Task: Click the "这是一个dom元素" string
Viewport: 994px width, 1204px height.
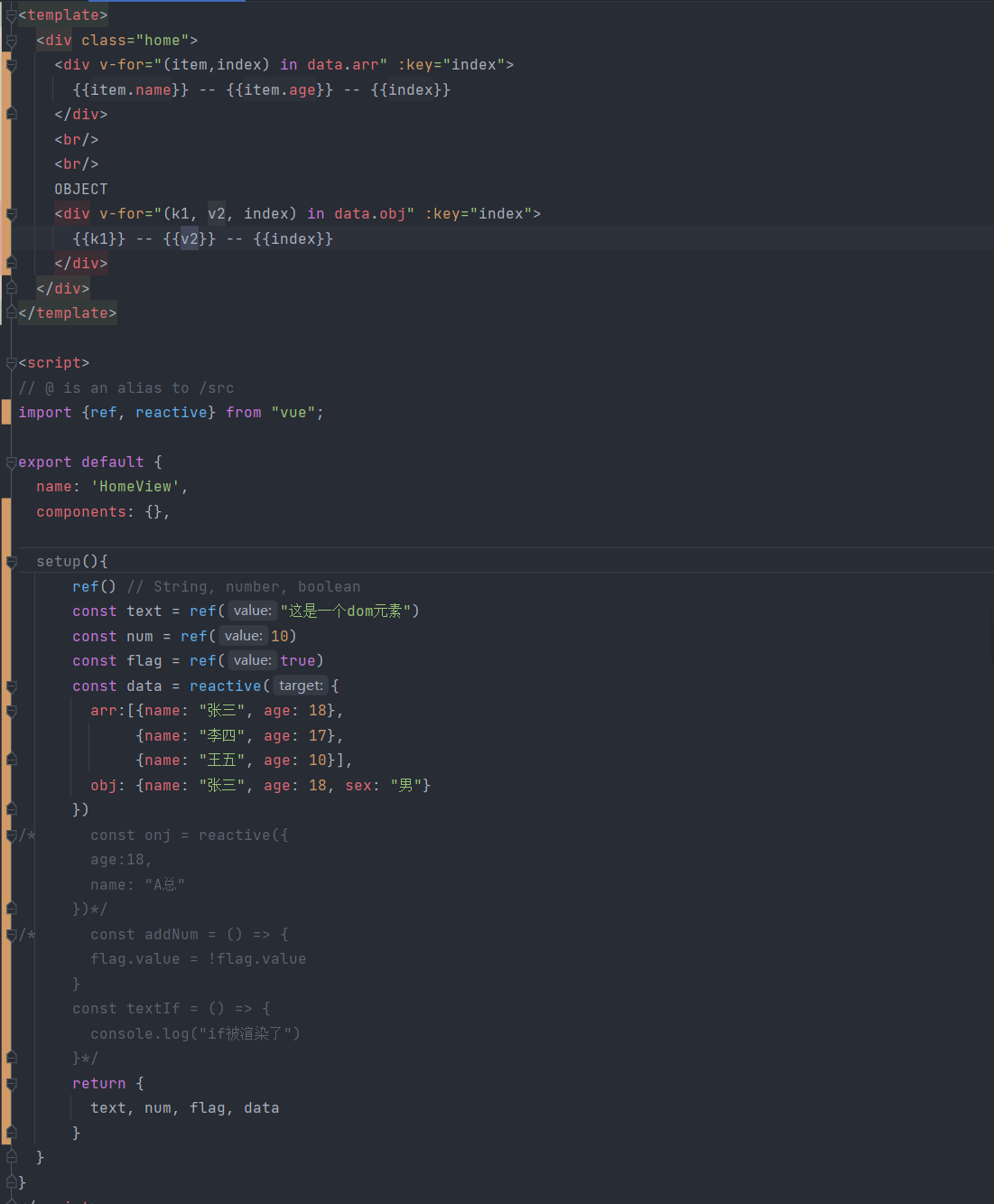Action: (x=346, y=611)
